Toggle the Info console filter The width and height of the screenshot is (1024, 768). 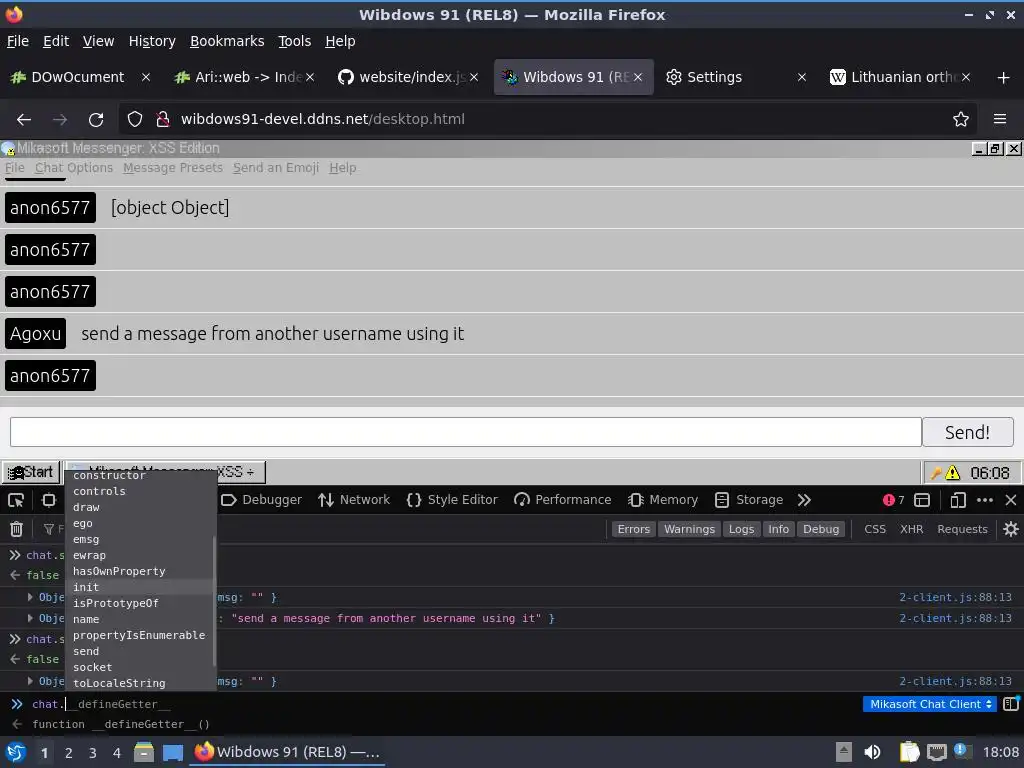pos(778,529)
